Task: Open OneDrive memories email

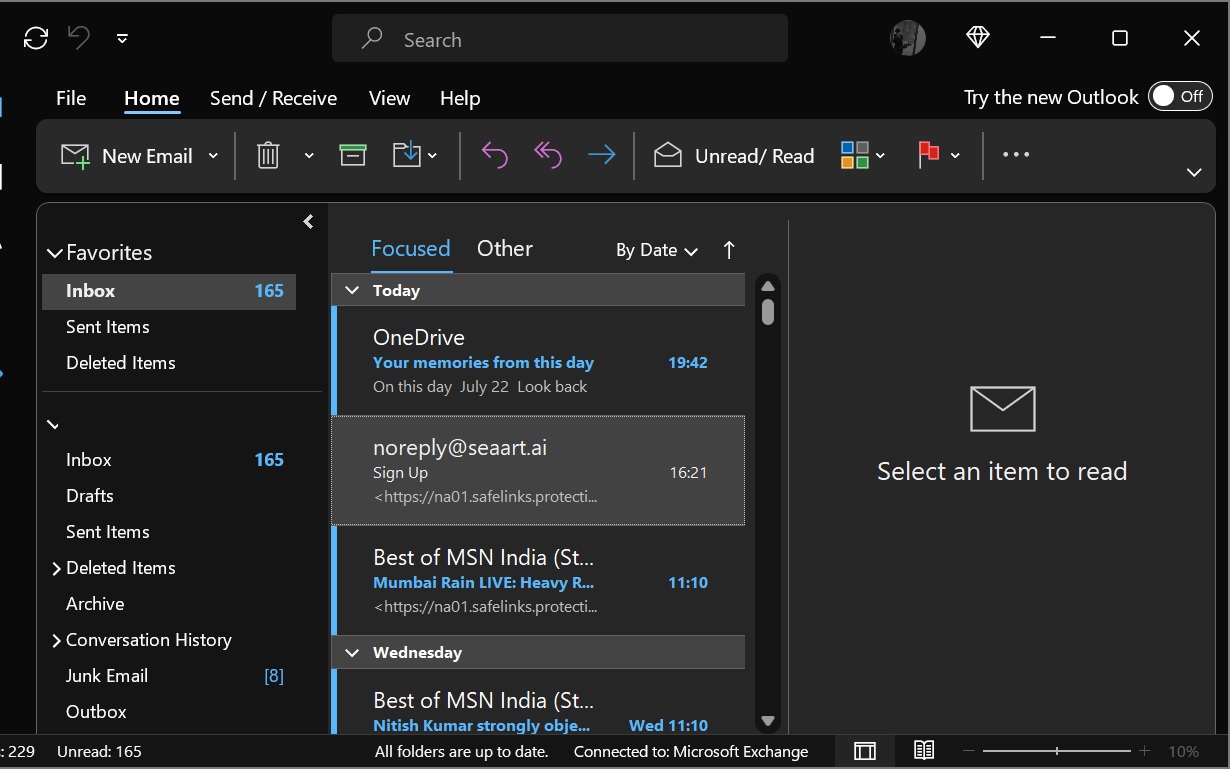Action: pos(538,361)
